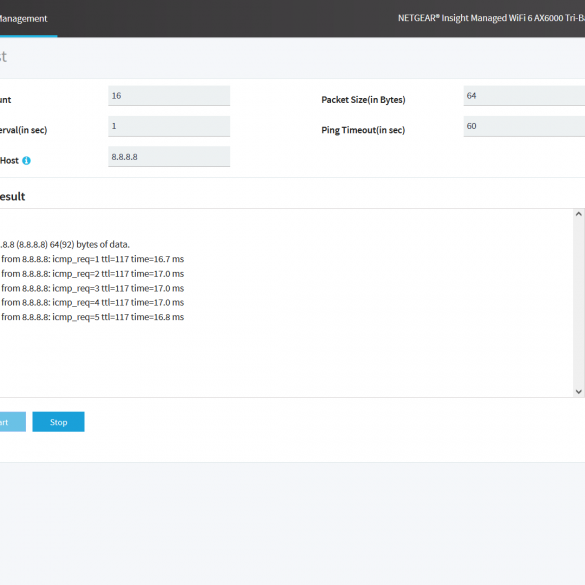Click the result scrollbar up arrow
Image resolution: width=585 pixels, height=585 pixels.
tap(579, 214)
